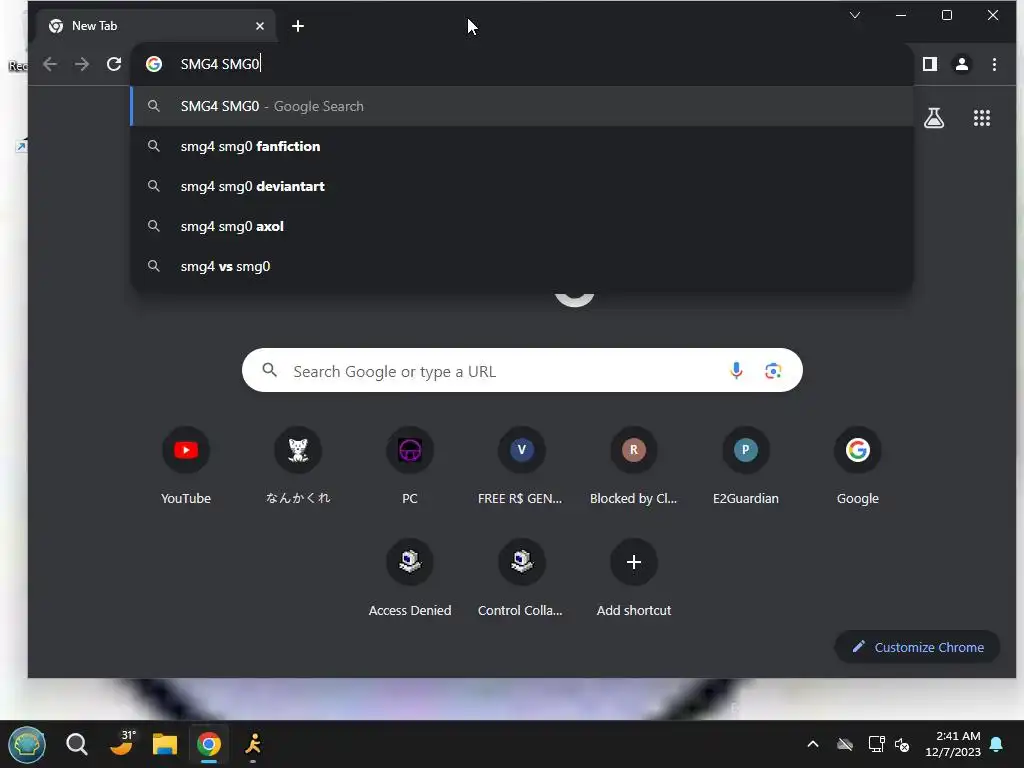
Task: Open the Chrome profile avatar
Action: 962,64
